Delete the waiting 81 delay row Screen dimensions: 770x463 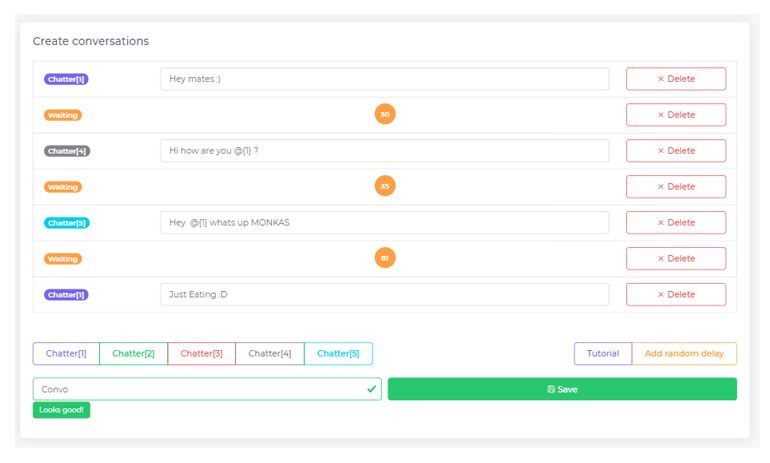point(676,258)
